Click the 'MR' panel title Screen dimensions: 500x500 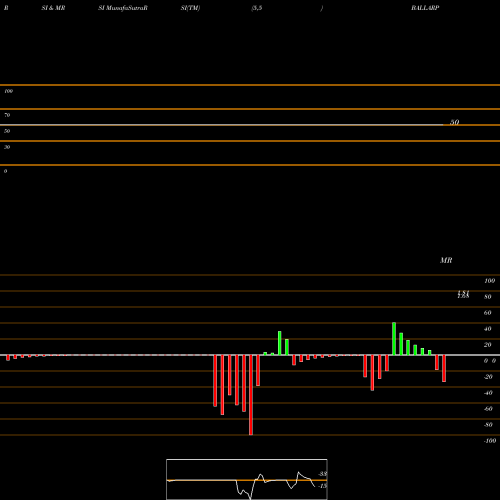[446, 260]
